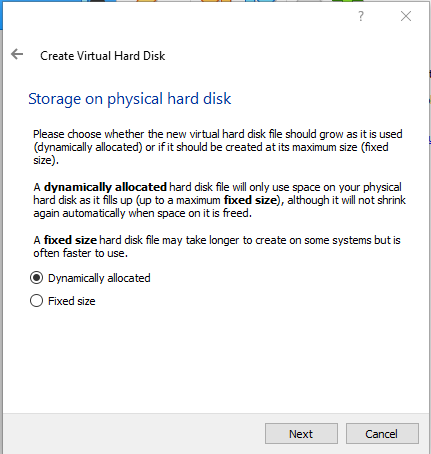Click the 'Dynamically allocated' option label text
This screenshot has width=431, height=454.
tap(99, 278)
